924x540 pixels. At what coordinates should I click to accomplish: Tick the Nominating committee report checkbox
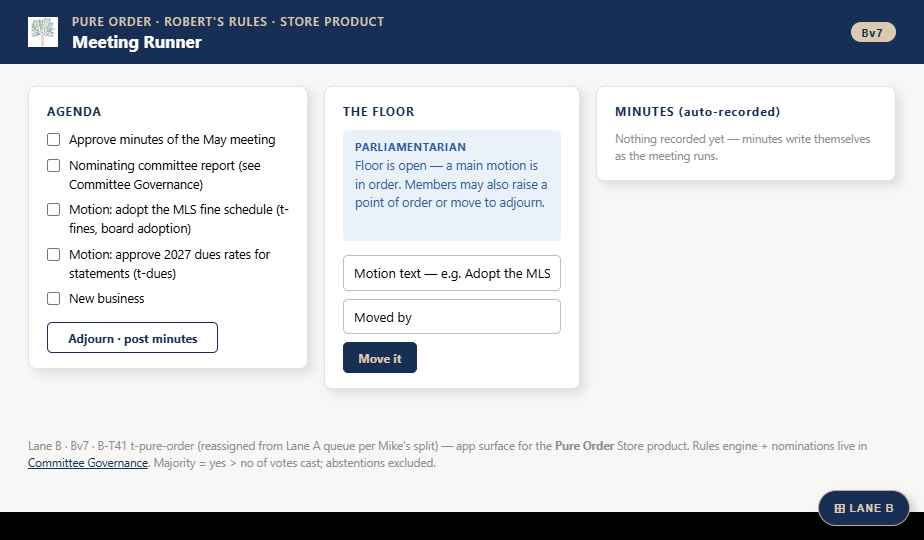(54, 166)
